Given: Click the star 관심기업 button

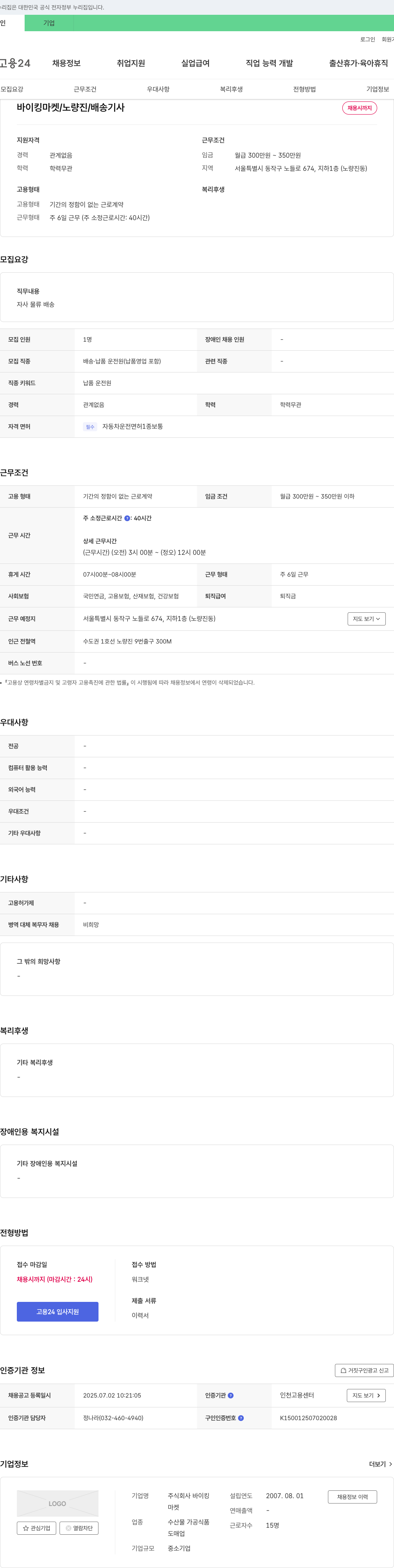Looking at the screenshot, I should (37, 1528).
